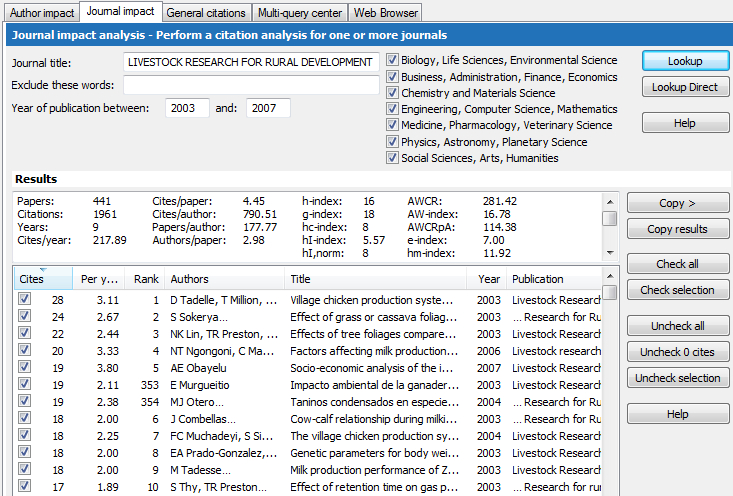Select 'Impacto ambiental de la ganader...' title
Screen dimensions: 733x496
pos(374,385)
